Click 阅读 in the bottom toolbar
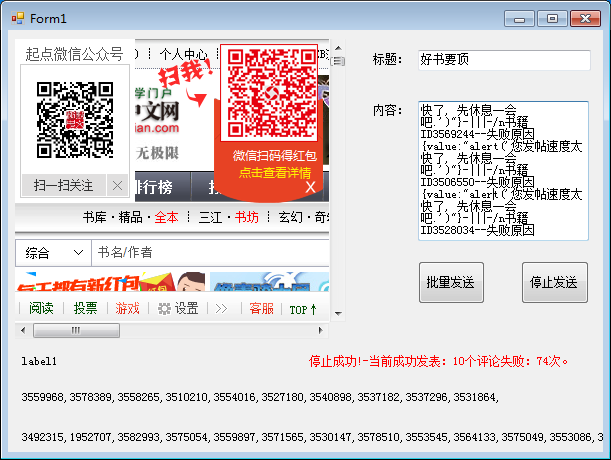The height and width of the screenshot is (460, 611). [x=41, y=308]
